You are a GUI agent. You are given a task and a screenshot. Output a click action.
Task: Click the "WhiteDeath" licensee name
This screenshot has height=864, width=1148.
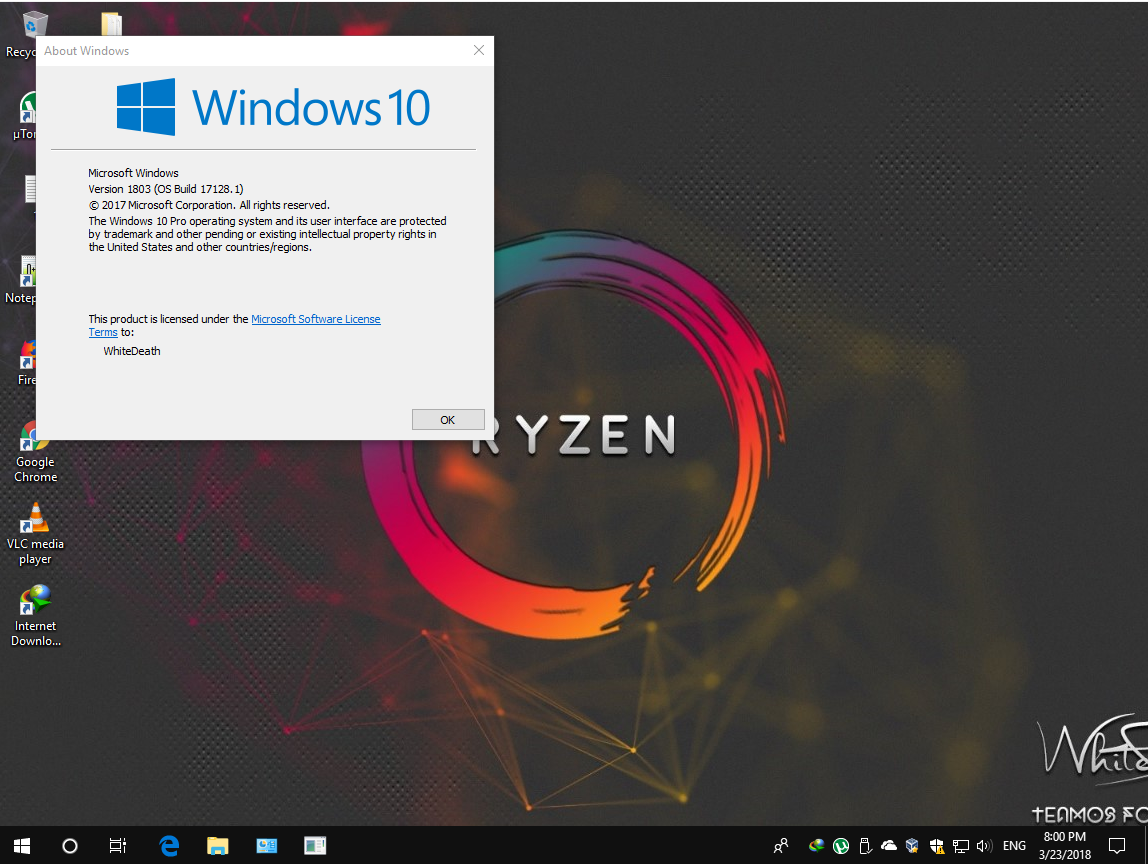tap(132, 351)
